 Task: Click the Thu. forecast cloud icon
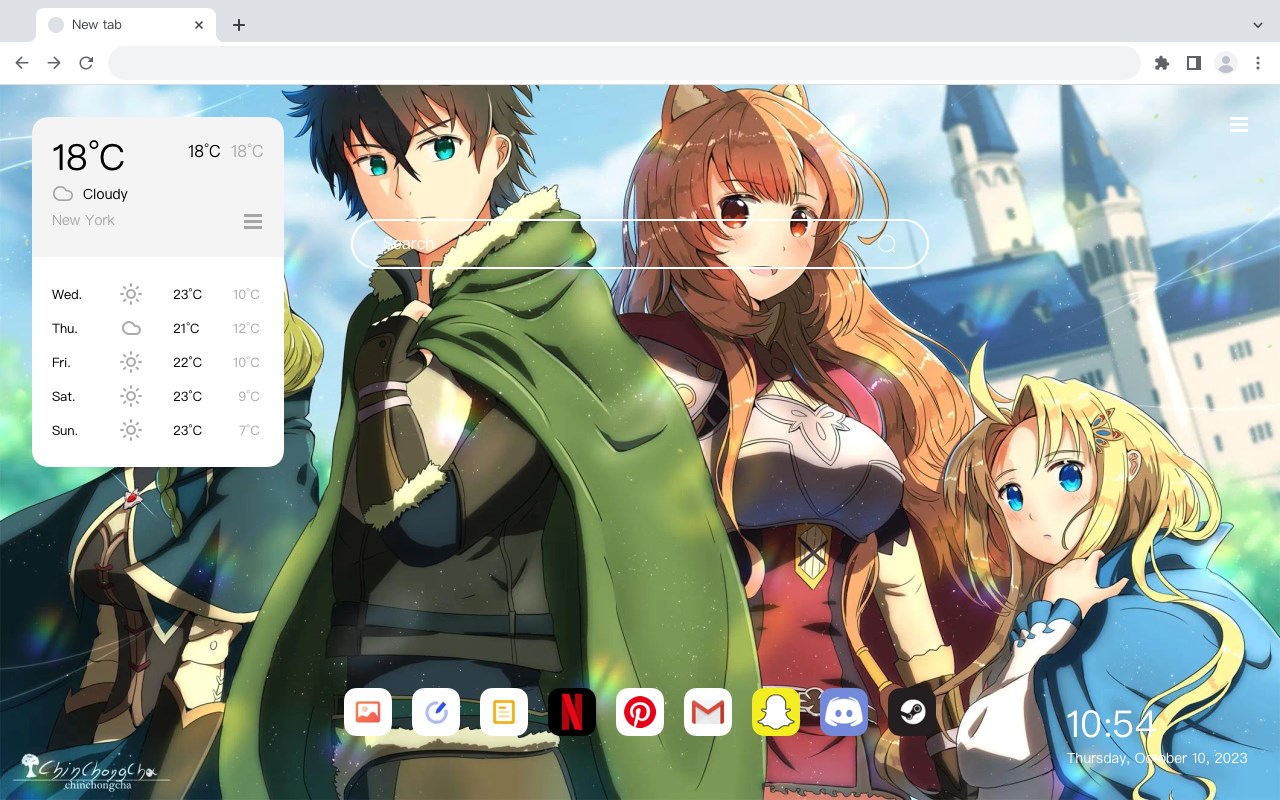131,328
